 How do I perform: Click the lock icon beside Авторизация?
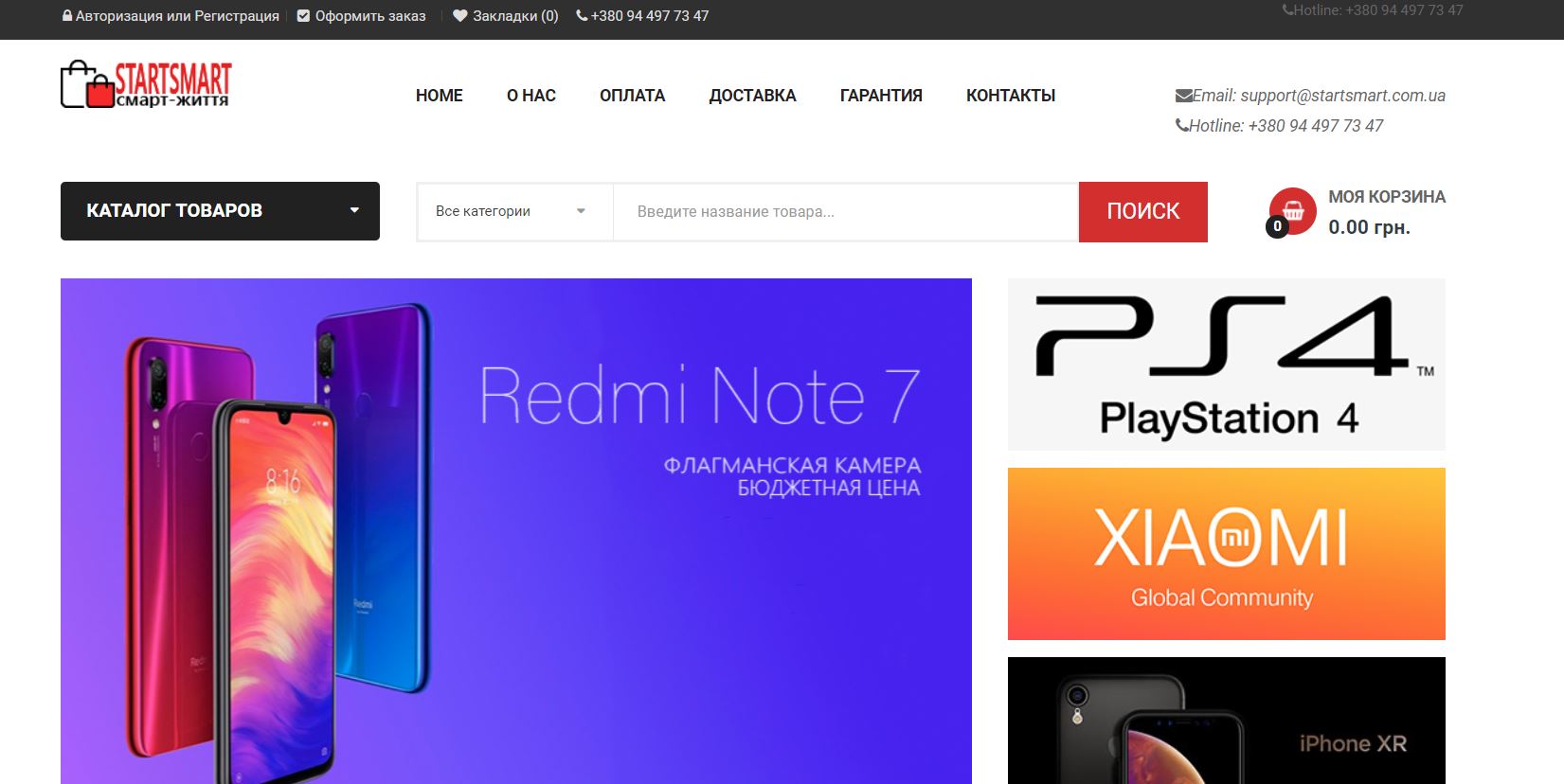click(67, 16)
